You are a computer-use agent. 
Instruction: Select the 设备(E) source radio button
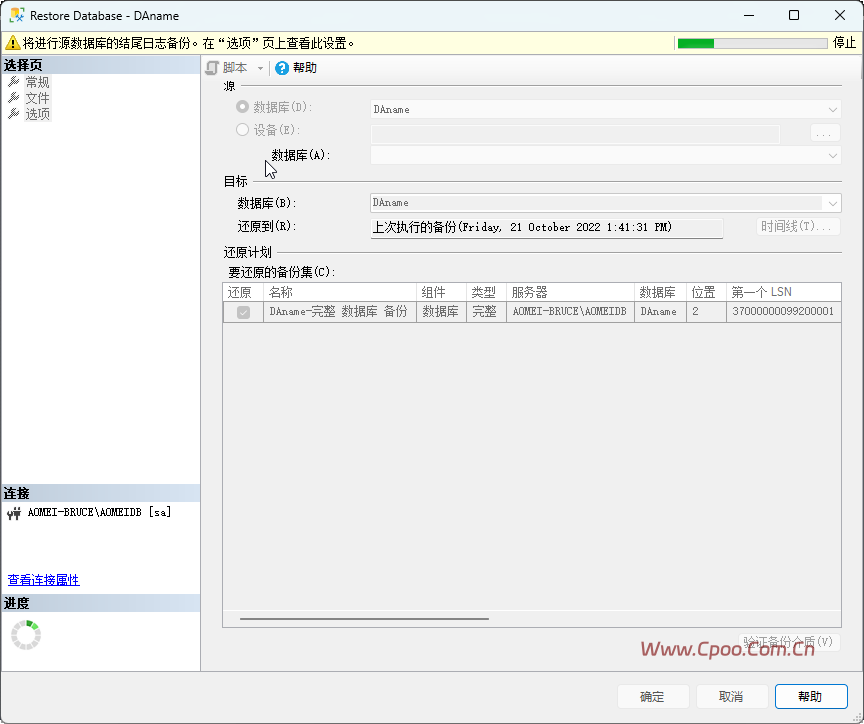[x=242, y=129]
